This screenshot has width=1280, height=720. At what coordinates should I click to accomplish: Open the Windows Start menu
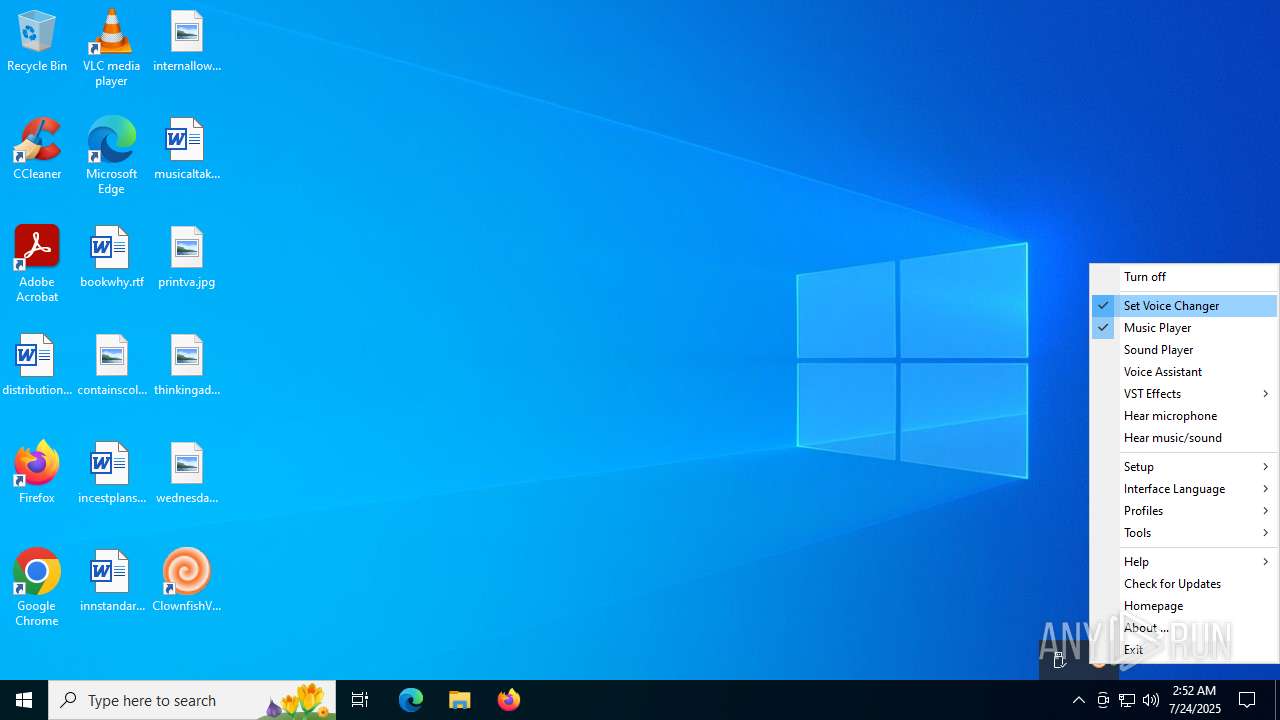24,700
